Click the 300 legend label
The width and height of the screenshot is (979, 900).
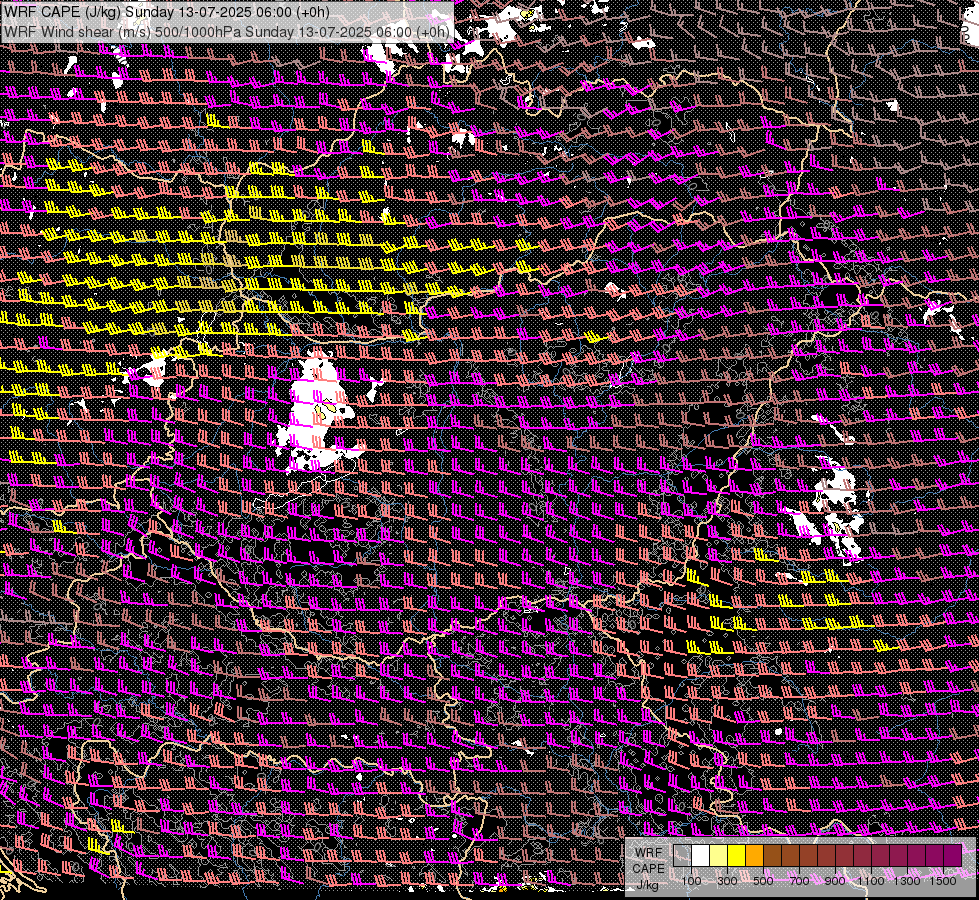727,881
